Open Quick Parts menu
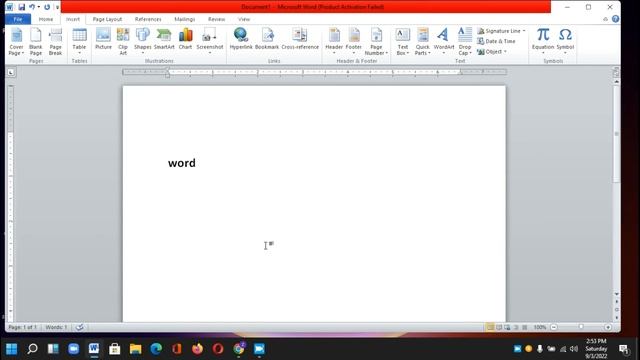Screen dimensions: 640x360 click(x=422, y=42)
